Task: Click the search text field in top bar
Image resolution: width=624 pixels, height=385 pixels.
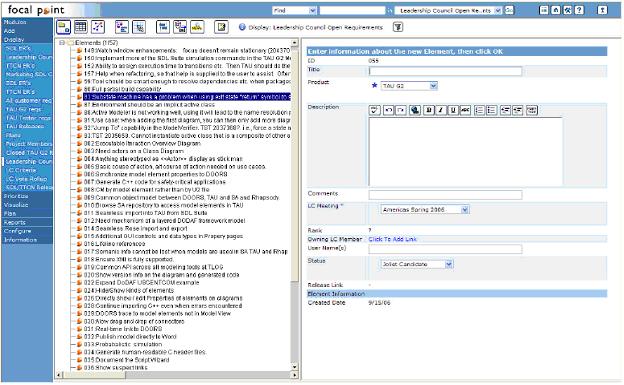Action: click(353, 10)
